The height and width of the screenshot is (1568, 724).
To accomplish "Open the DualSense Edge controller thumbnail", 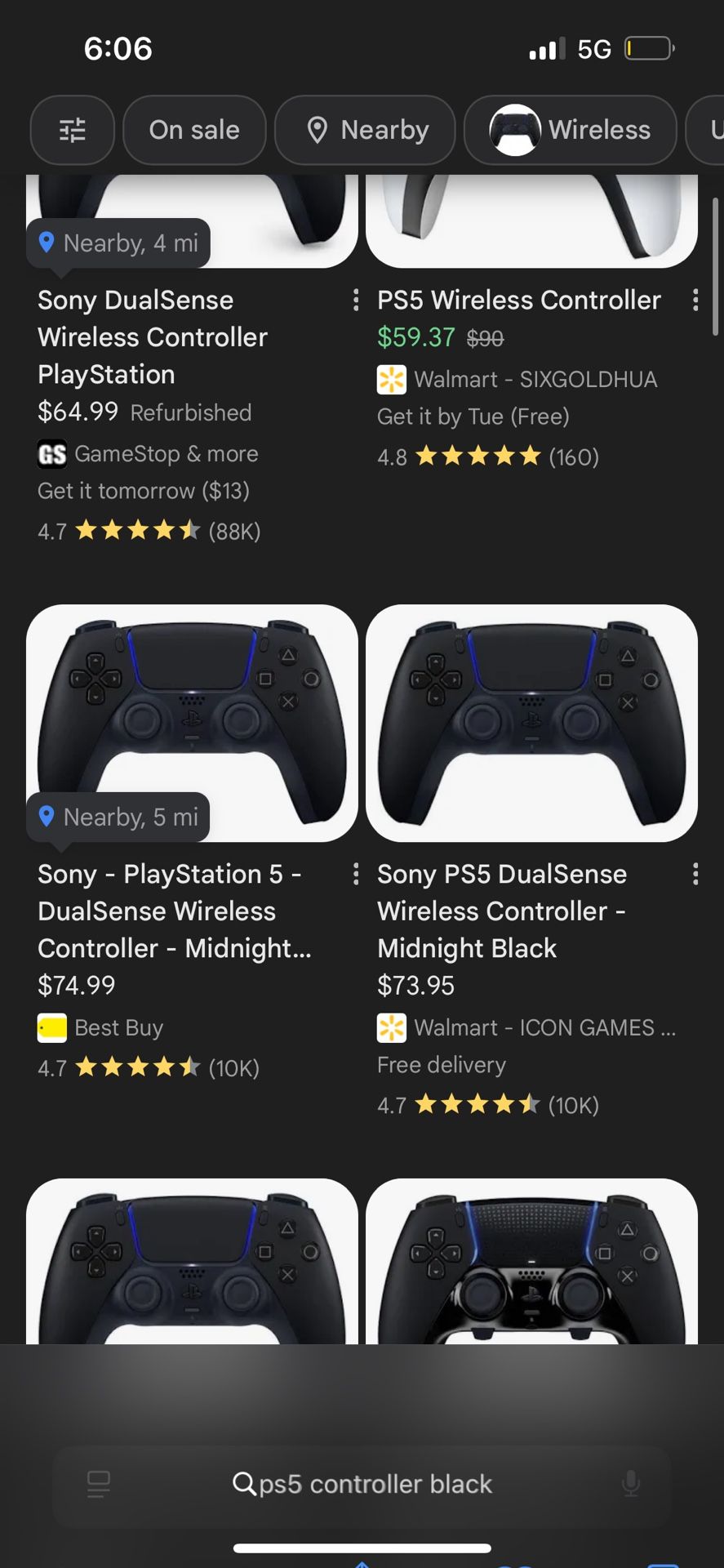I will click(x=531, y=1262).
